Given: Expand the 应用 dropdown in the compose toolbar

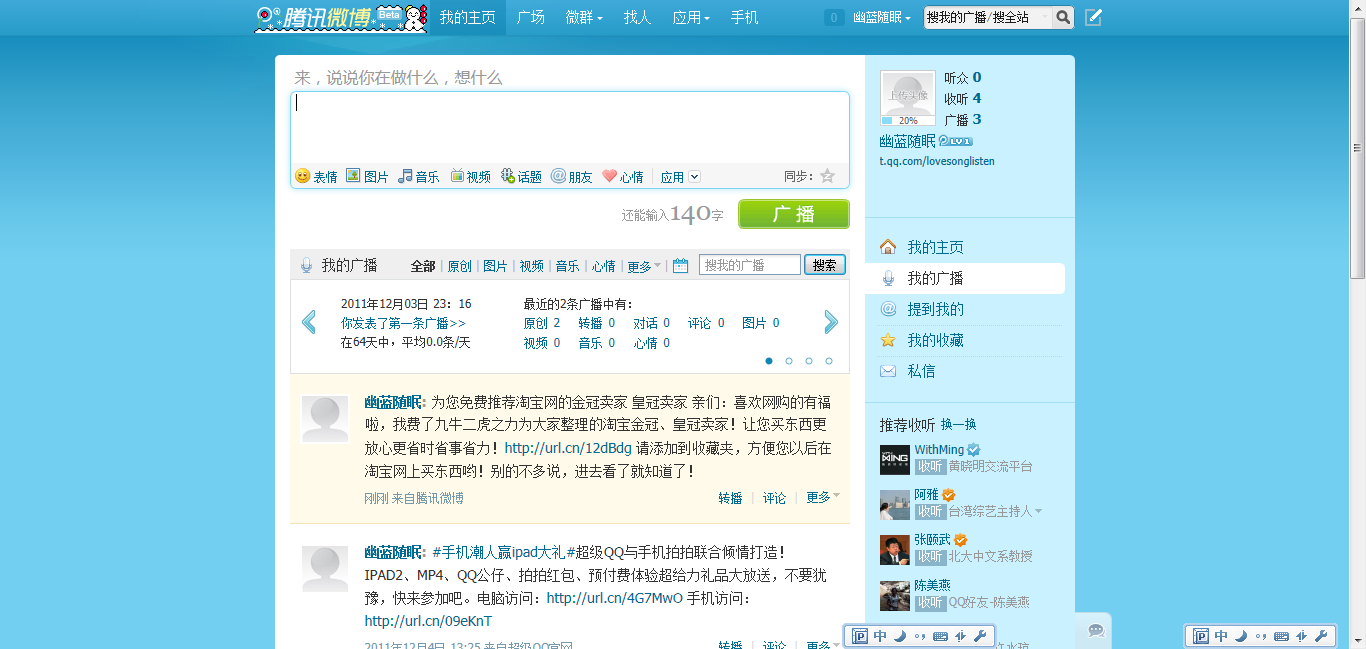Looking at the screenshot, I should [694, 177].
